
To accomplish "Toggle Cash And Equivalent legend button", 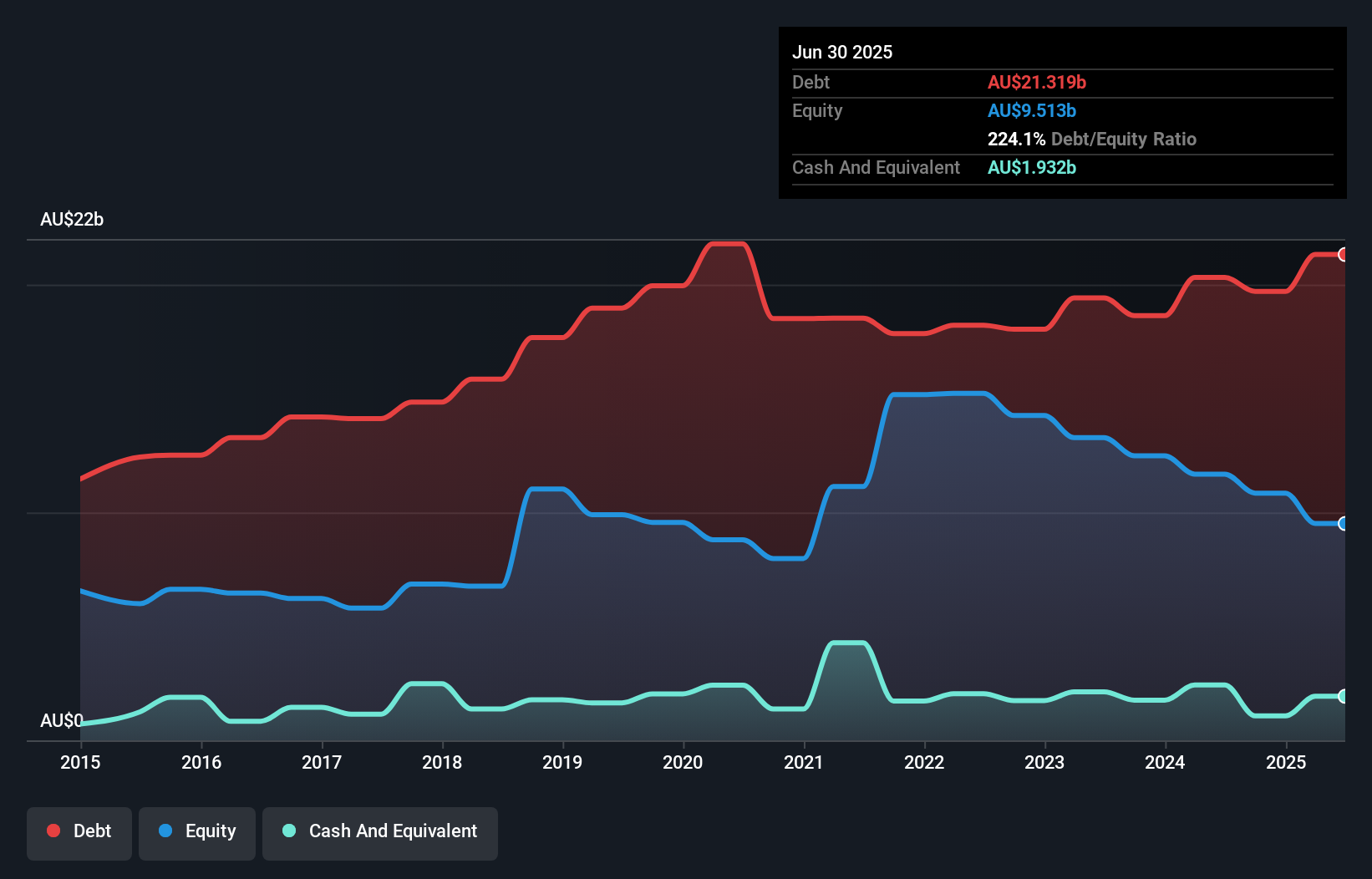I will pos(380,833).
